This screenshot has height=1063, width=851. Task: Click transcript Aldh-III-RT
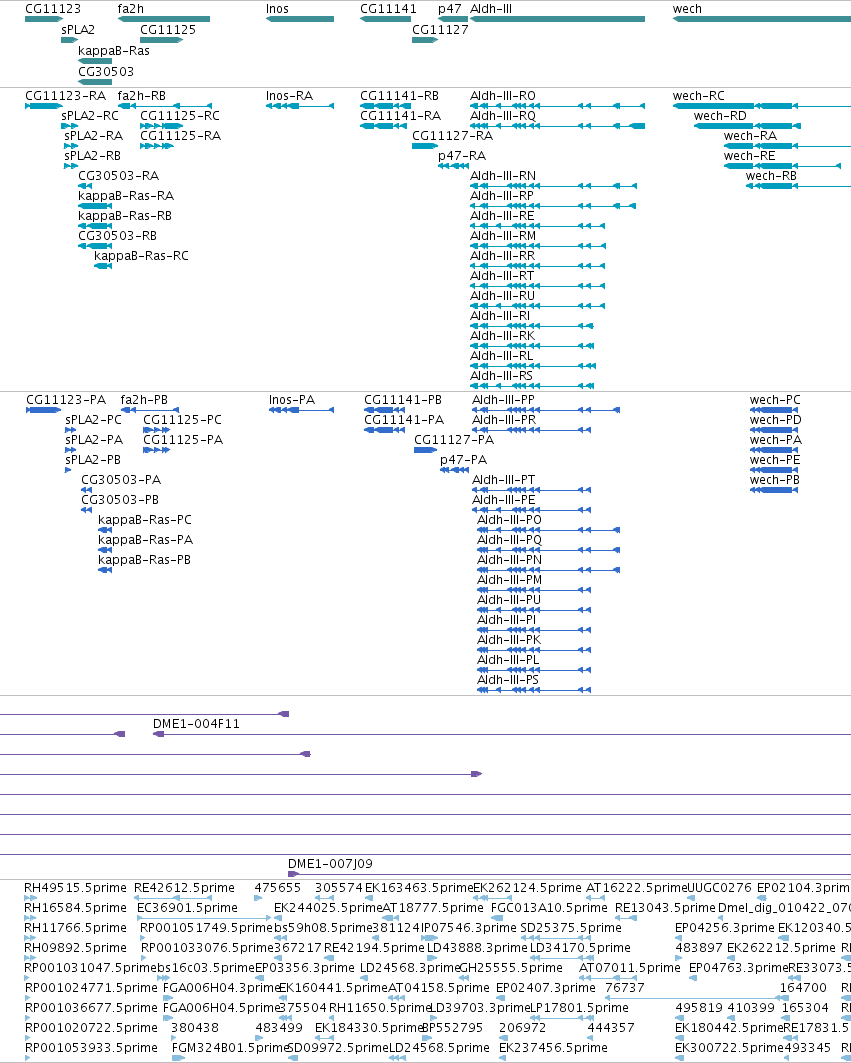click(x=502, y=276)
